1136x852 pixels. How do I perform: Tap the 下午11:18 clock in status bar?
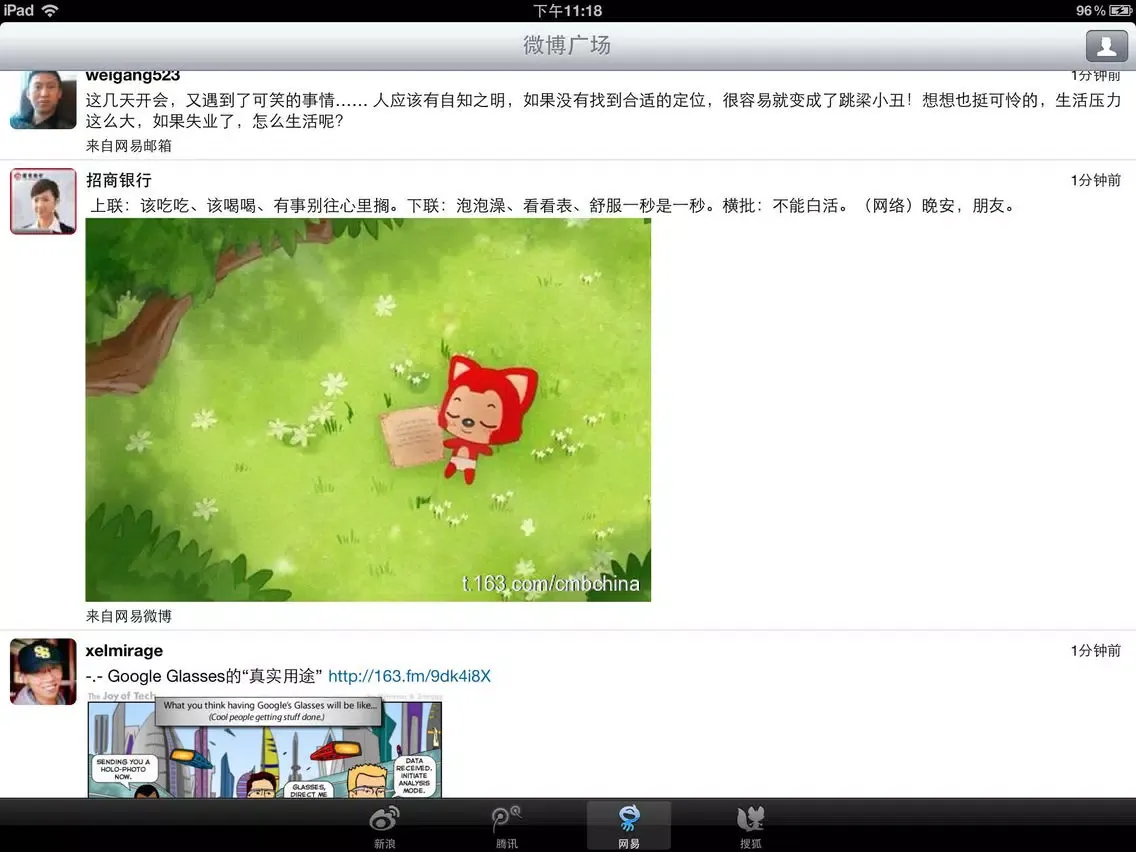pyautogui.click(x=567, y=11)
